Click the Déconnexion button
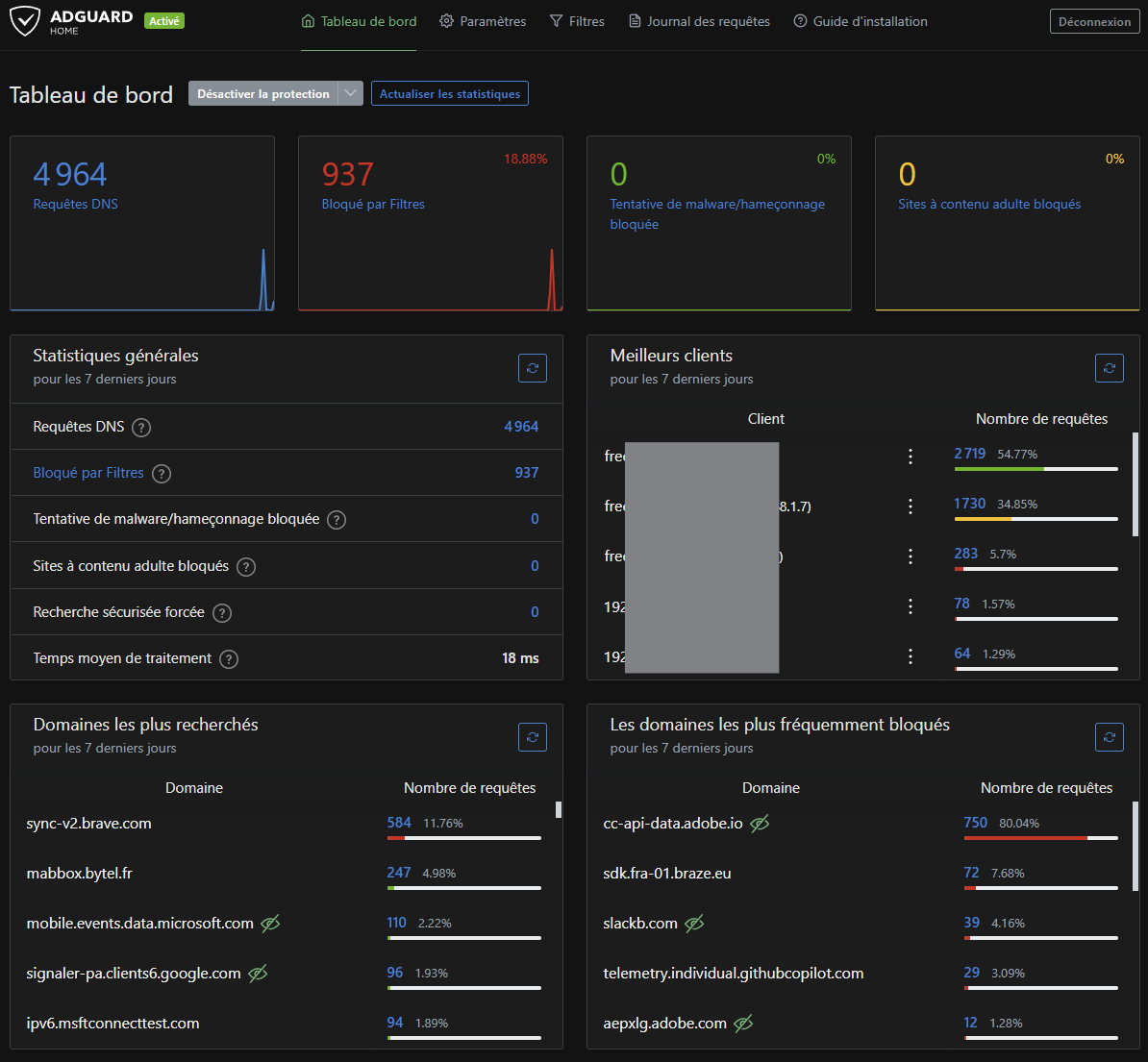Viewport: 1148px width, 1062px height. (1094, 21)
